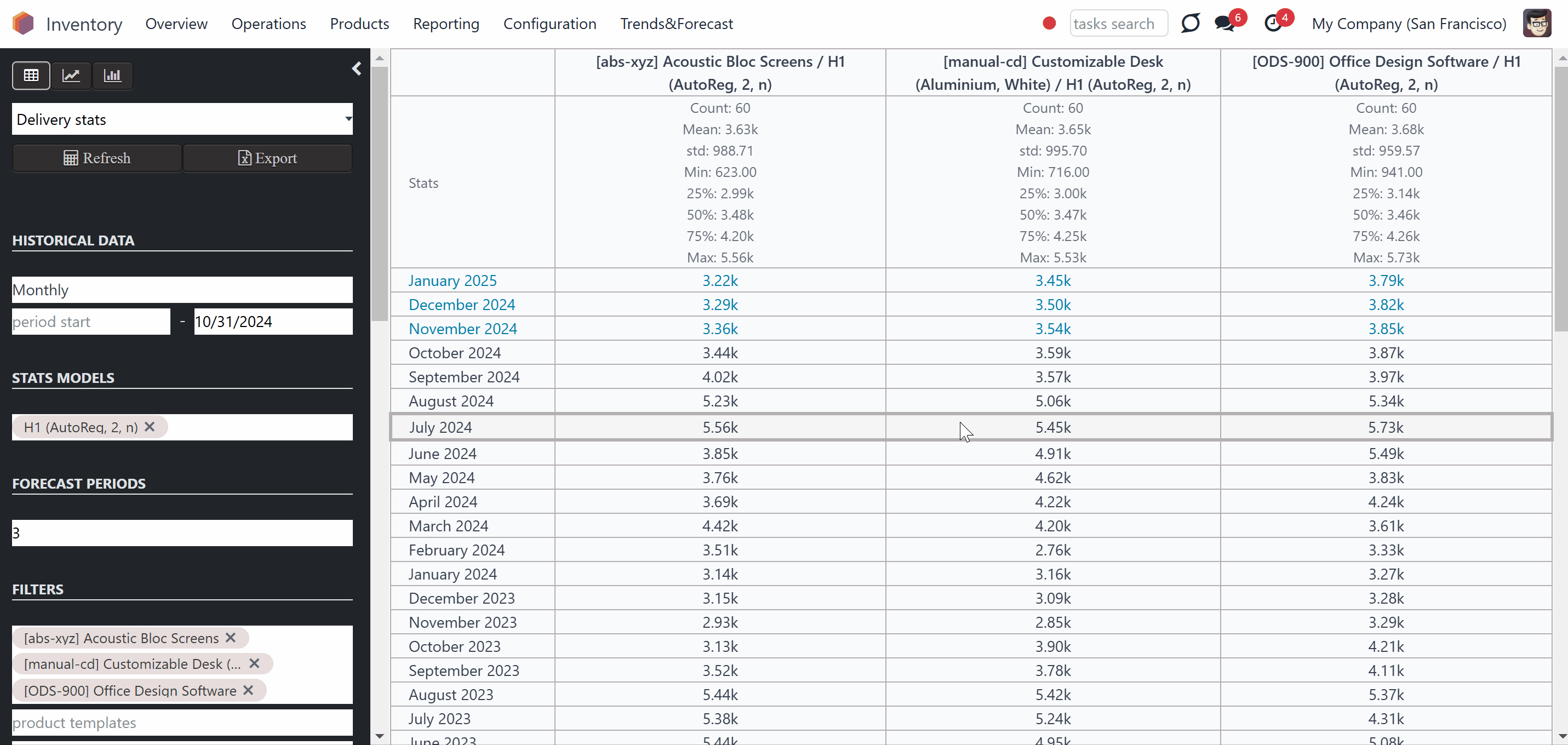
Task: Remove the Acoustic Bloc Screens filter tag
Action: pyautogui.click(x=231, y=637)
